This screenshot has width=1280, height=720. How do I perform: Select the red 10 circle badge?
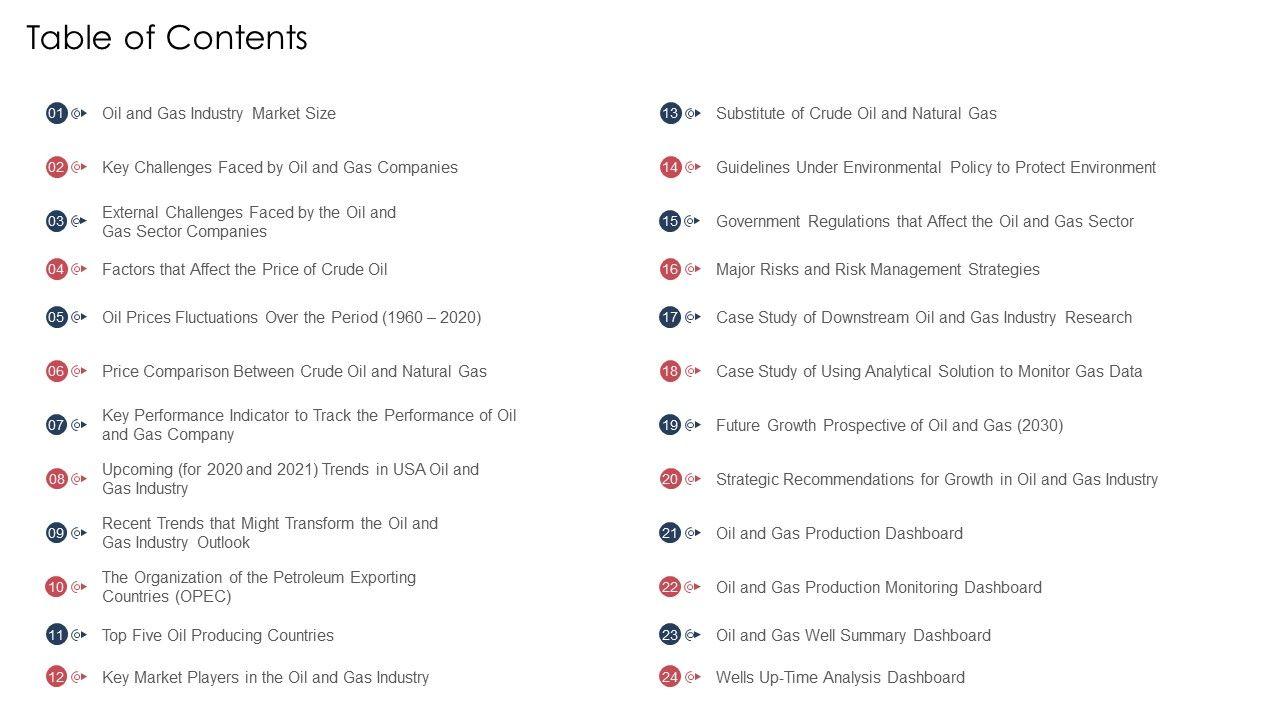(x=56, y=587)
